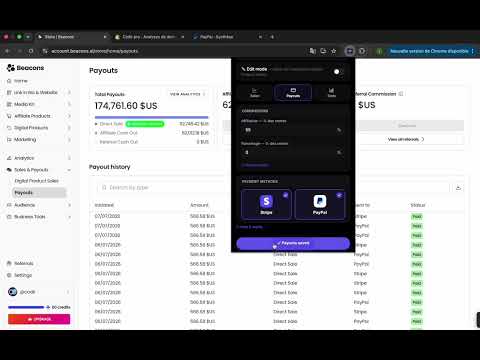Click the Audience sidebar icon
Viewport: 480px width, 360px height.
tap(9, 205)
